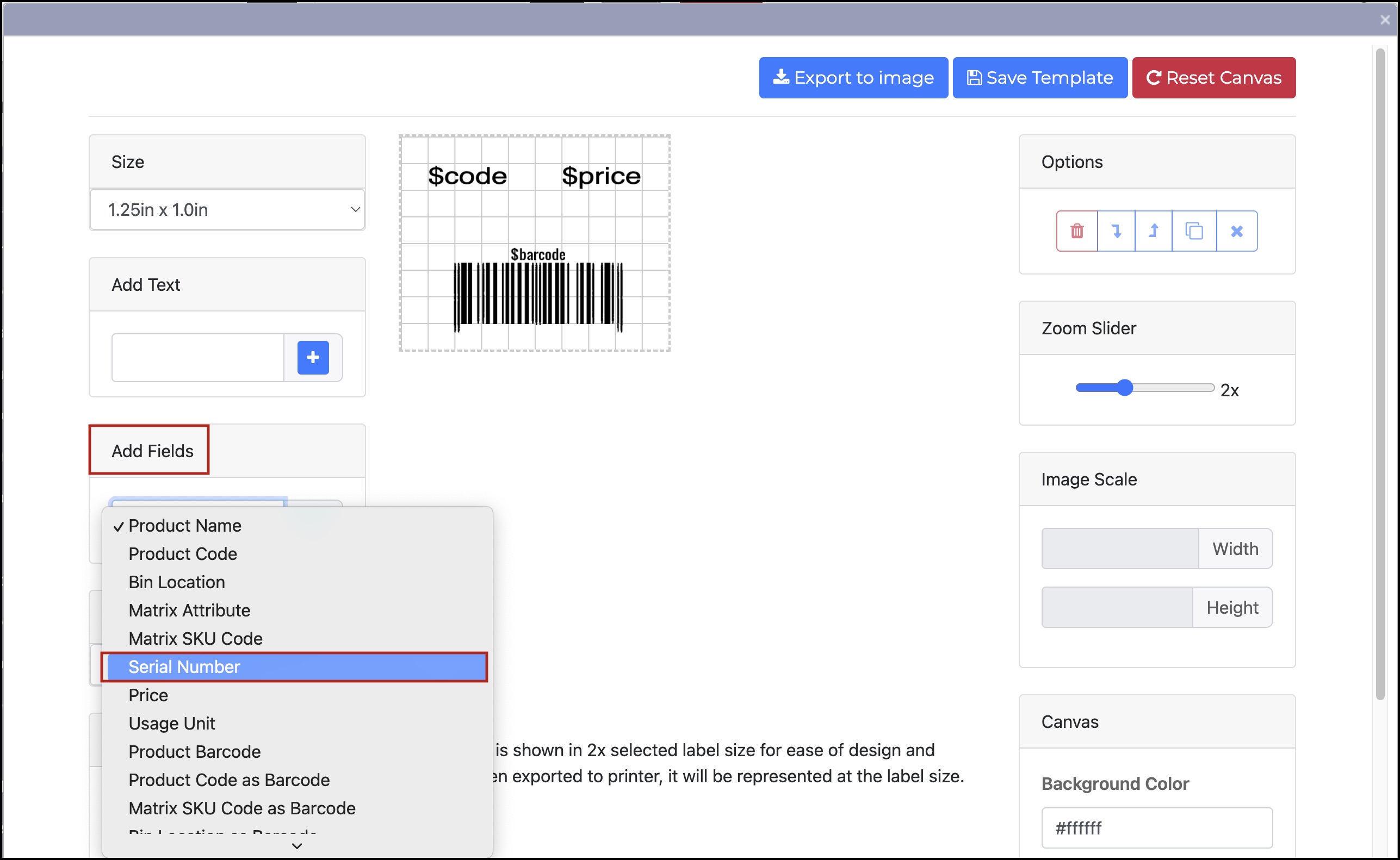Choose Product Barcode option
The image size is (1400, 860).
tap(194, 751)
